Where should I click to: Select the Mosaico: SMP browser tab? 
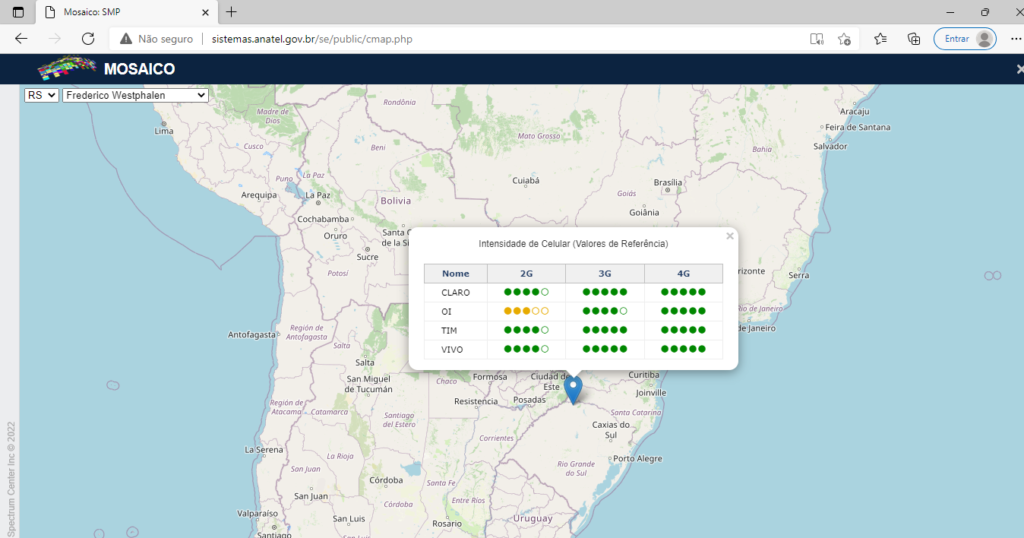127,12
